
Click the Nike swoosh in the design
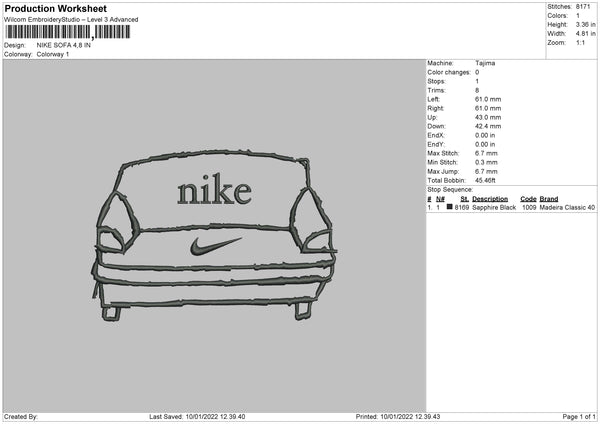point(215,246)
